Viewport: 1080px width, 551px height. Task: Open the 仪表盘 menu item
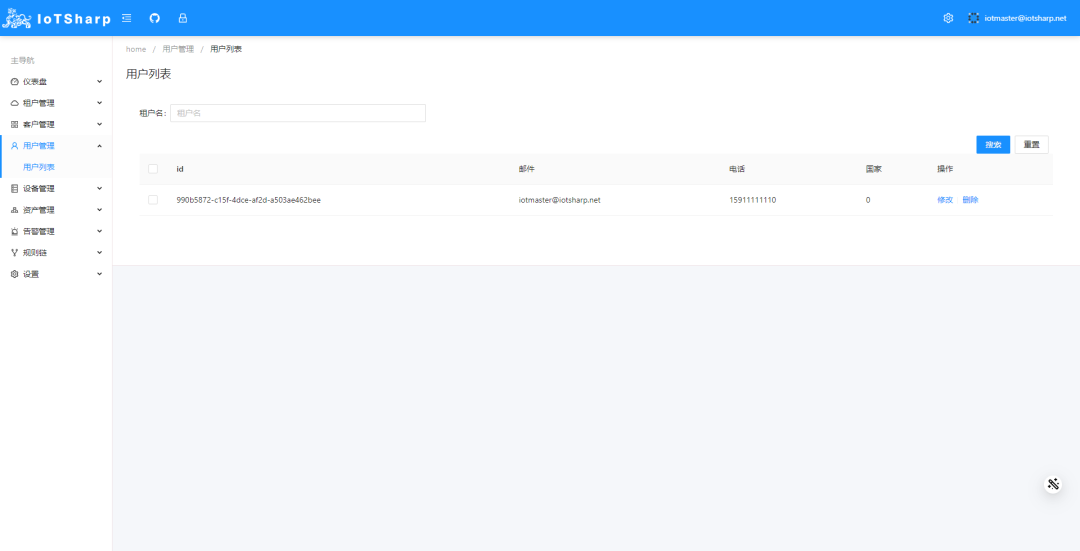(x=56, y=82)
